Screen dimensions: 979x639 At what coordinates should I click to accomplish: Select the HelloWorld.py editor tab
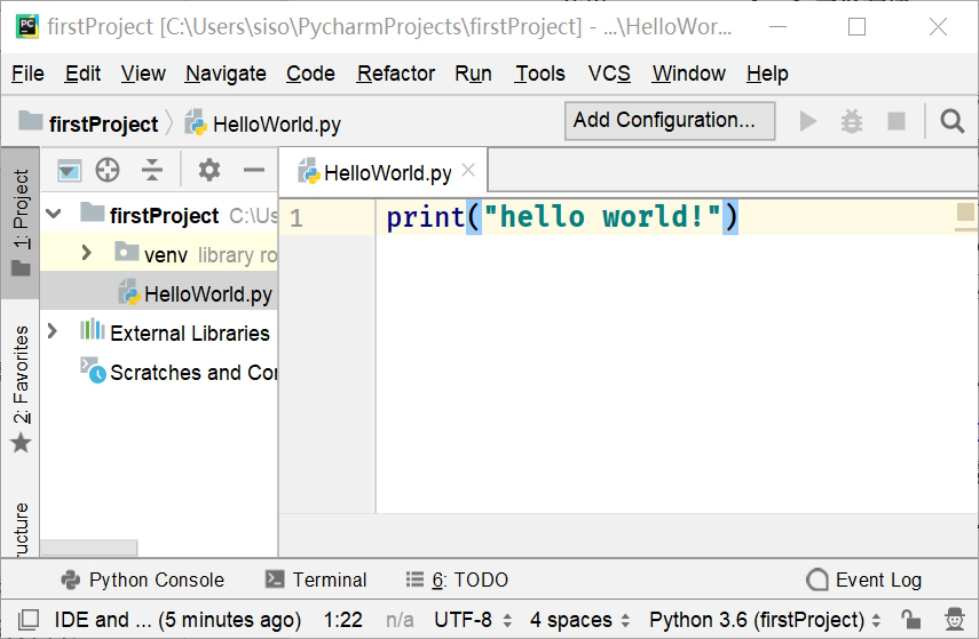pos(382,172)
